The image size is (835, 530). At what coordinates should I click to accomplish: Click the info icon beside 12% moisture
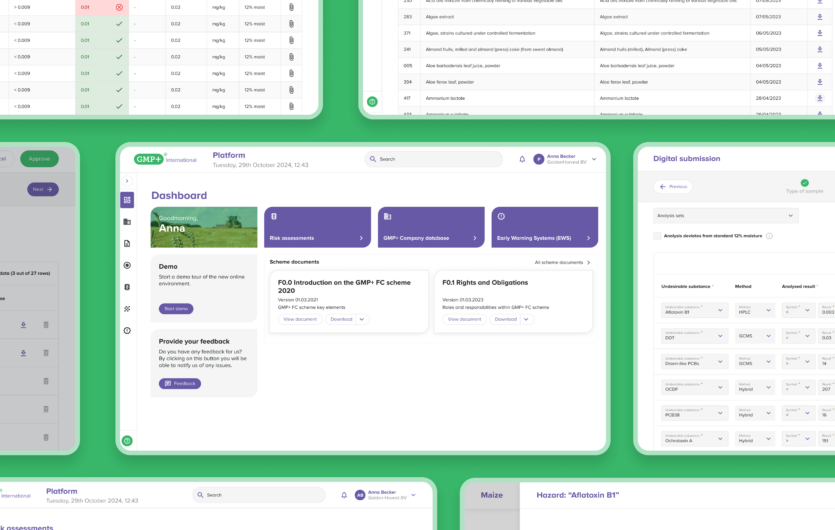pyautogui.click(x=769, y=236)
